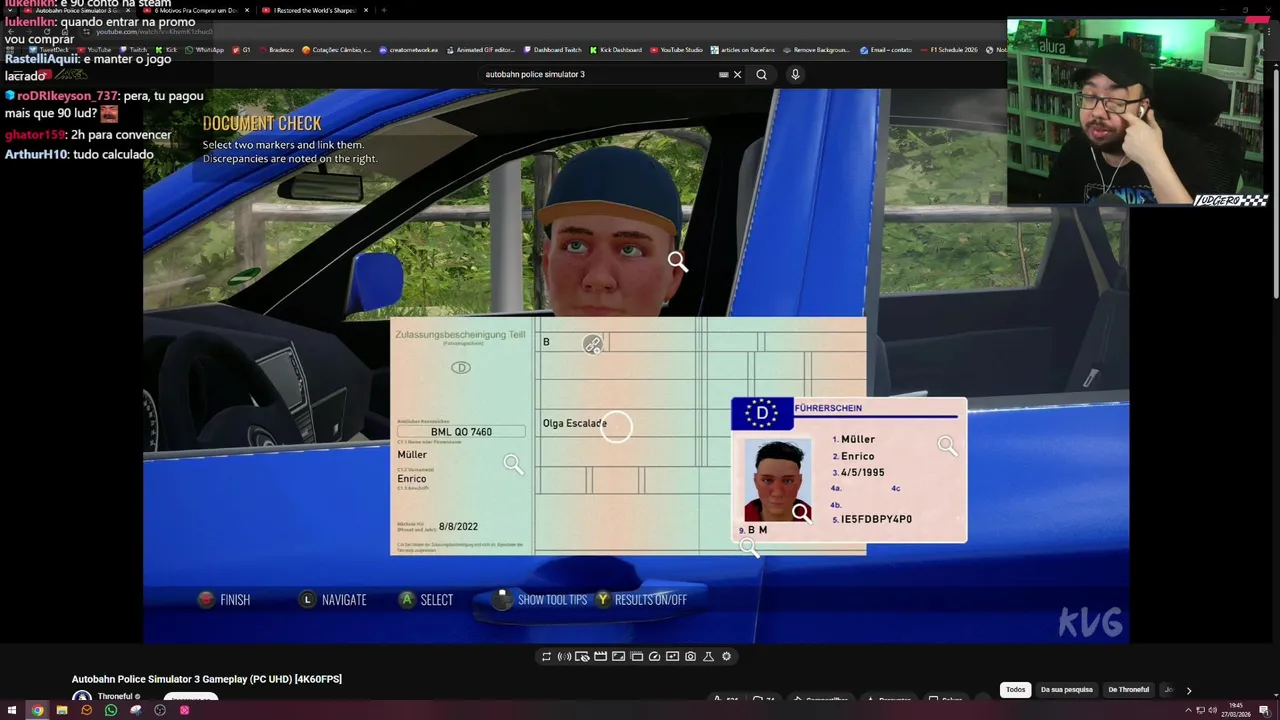The image size is (1280, 720).
Task: Select the De Throneful chip
Action: click(1128, 690)
